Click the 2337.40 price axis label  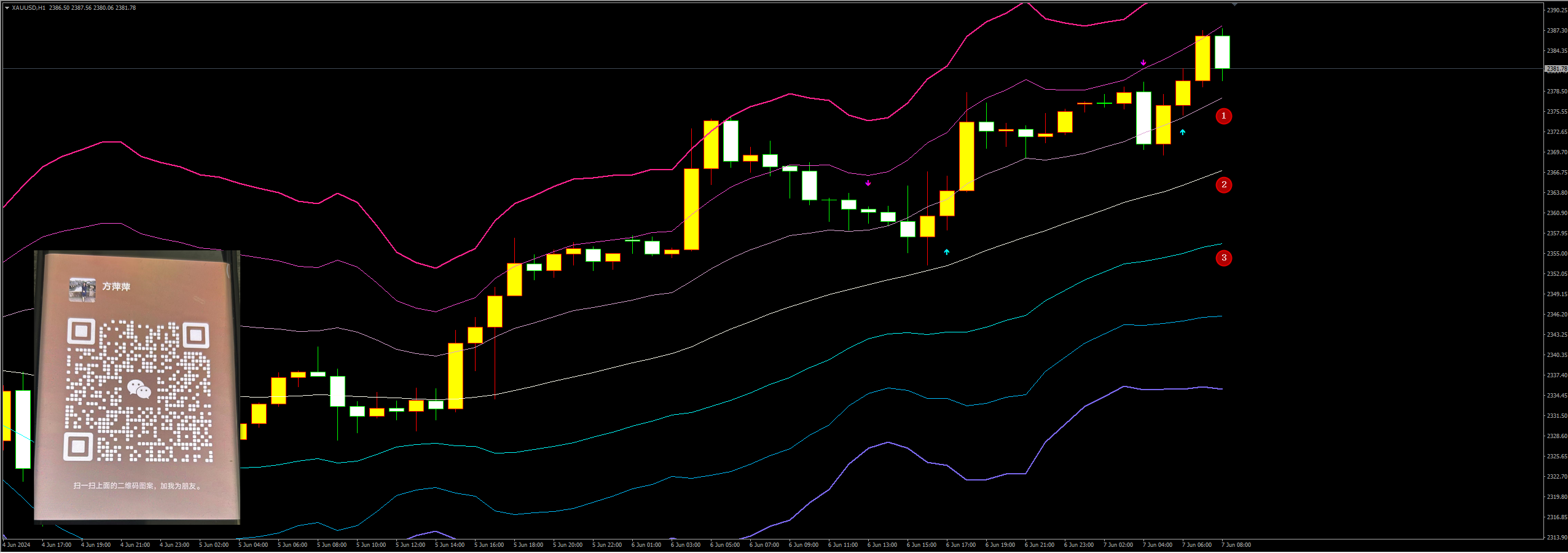(1557, 375)
